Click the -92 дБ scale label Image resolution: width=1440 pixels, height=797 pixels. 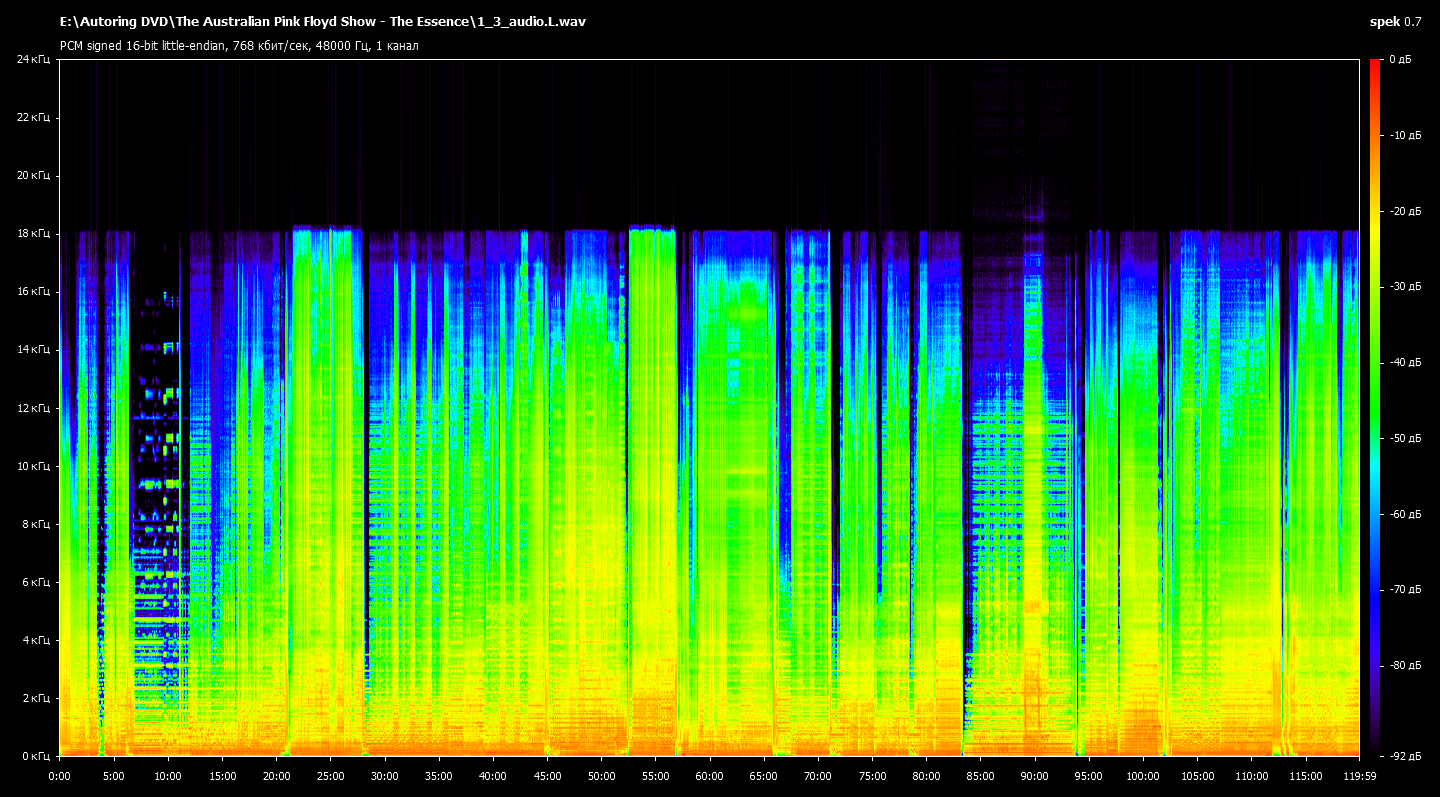(x=1403, y=756)
